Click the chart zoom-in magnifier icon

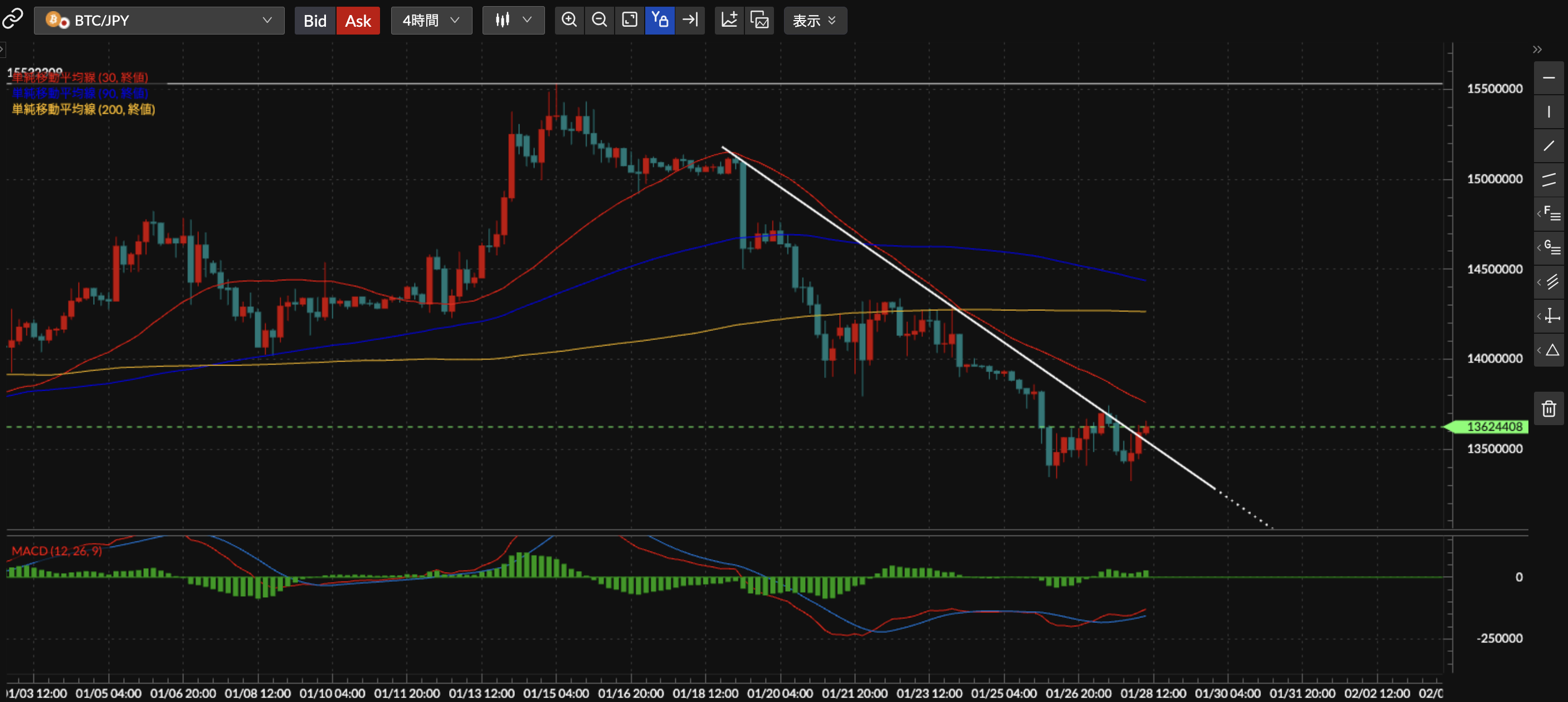569,20
